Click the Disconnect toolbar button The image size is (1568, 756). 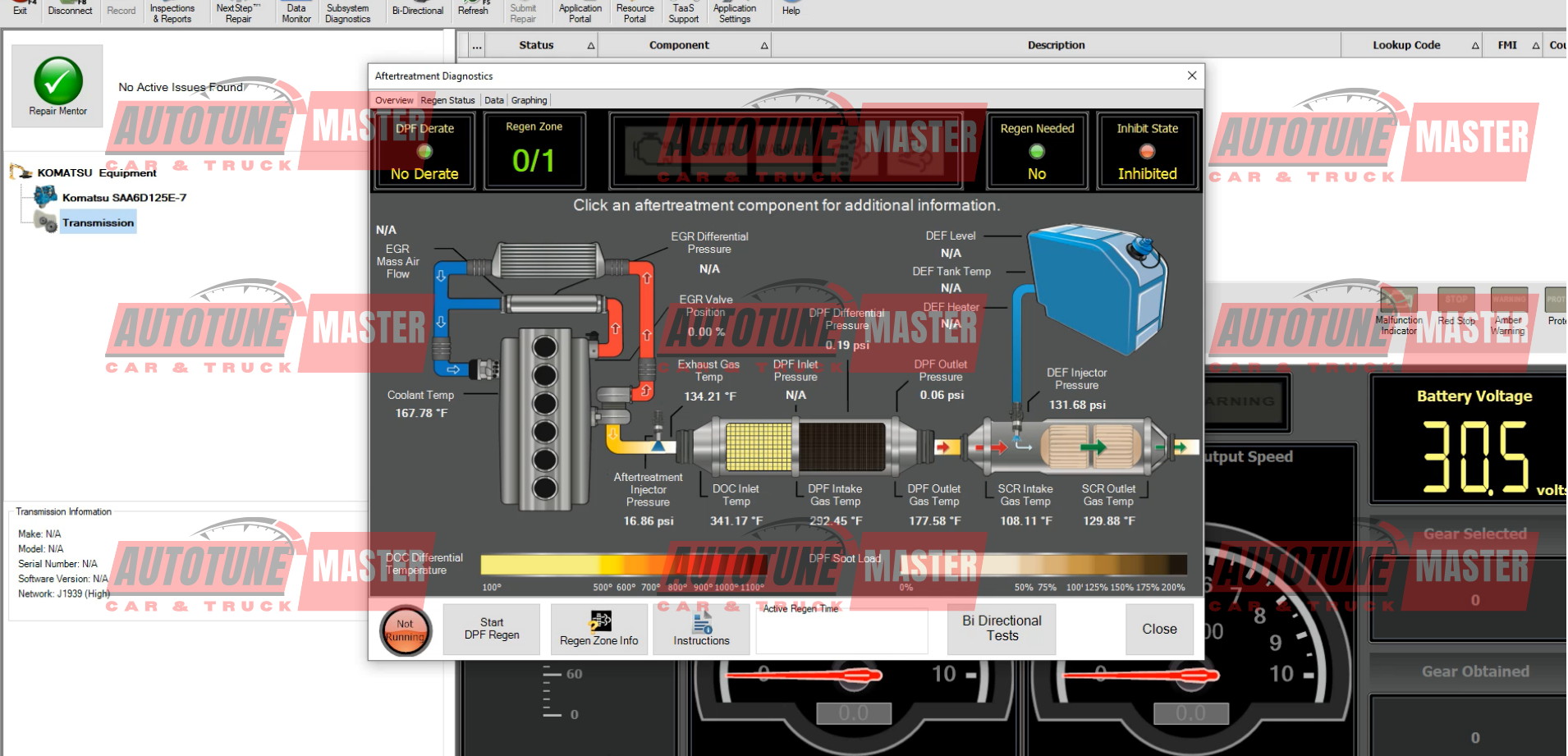(70, 10)
